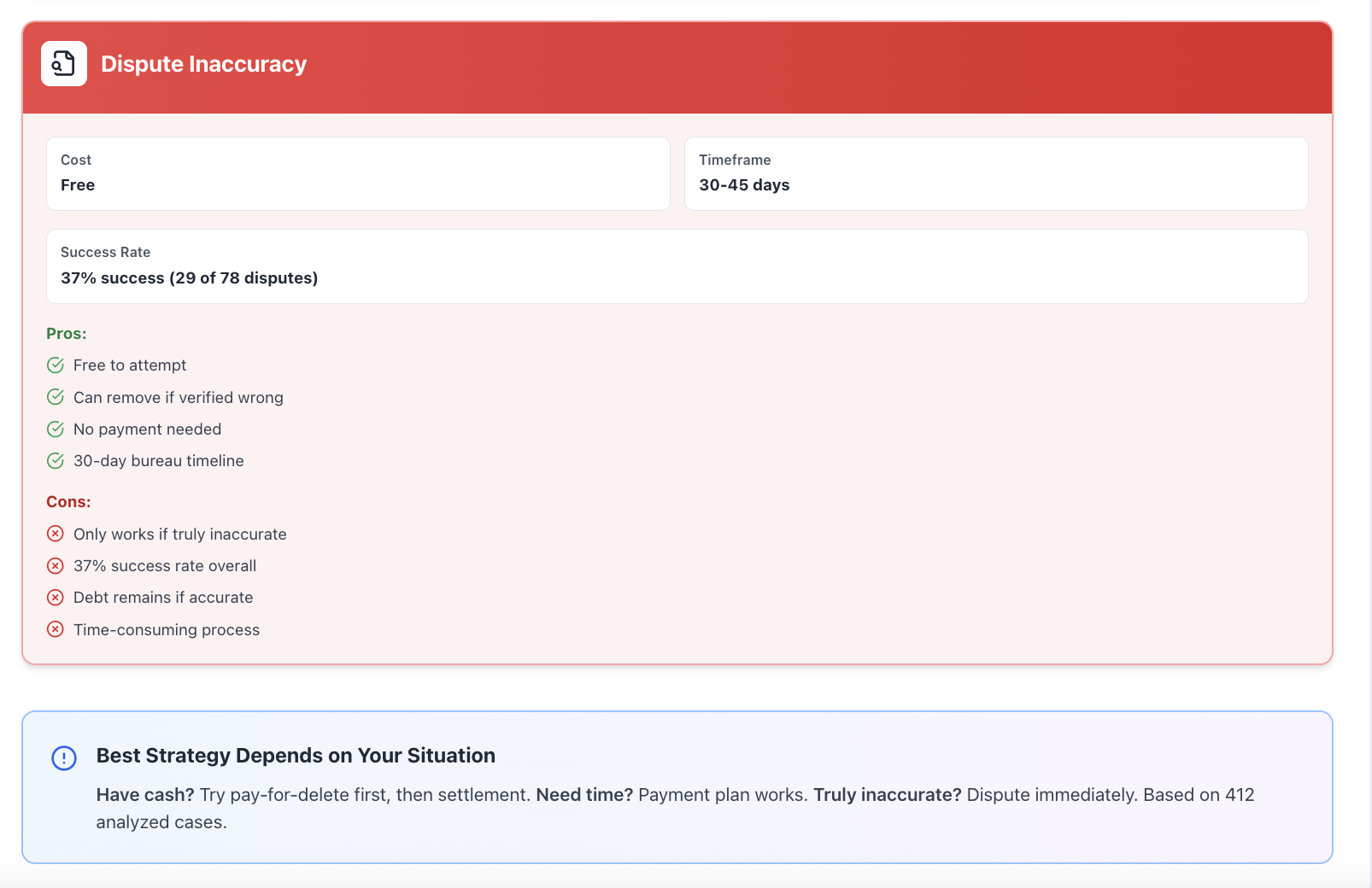Click the X icon beside 37% success rate overall

(x=56, y=565)
